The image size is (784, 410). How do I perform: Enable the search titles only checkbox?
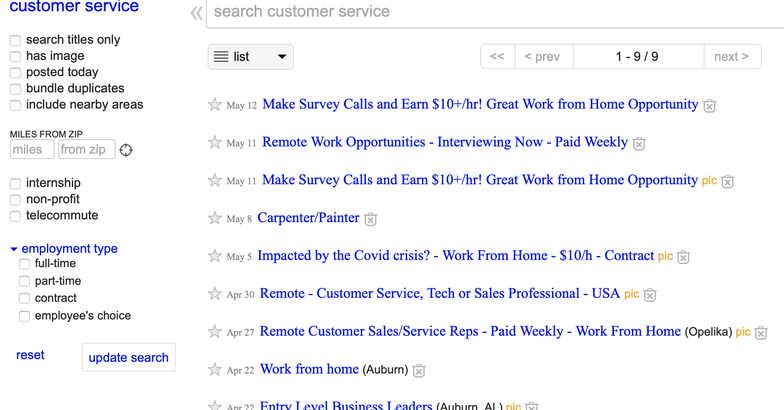(x=16, y=40)
